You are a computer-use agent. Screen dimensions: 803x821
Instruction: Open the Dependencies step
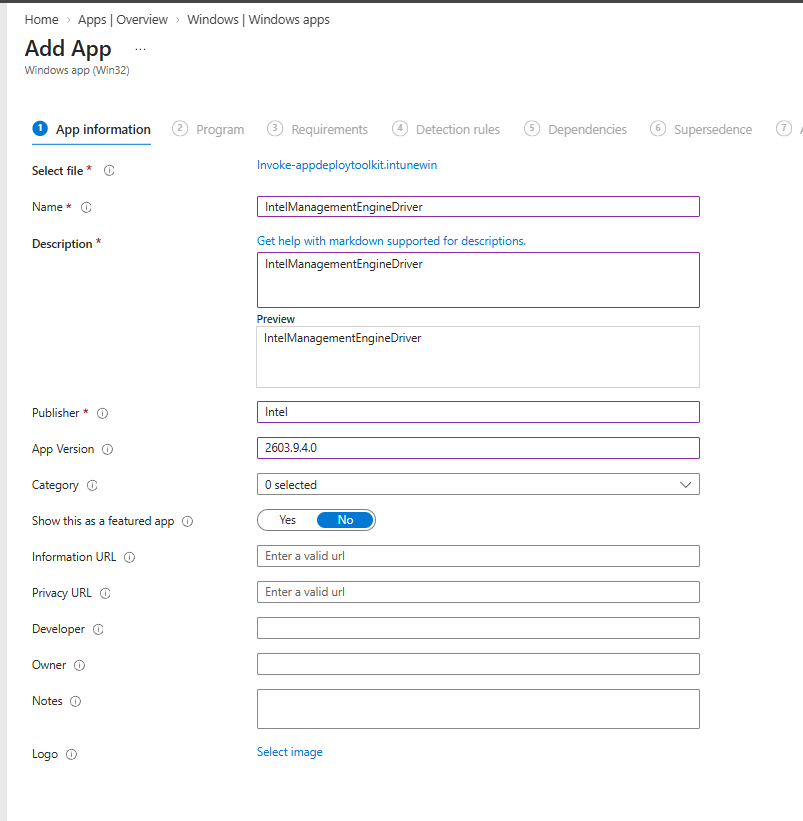pos(575,129)
